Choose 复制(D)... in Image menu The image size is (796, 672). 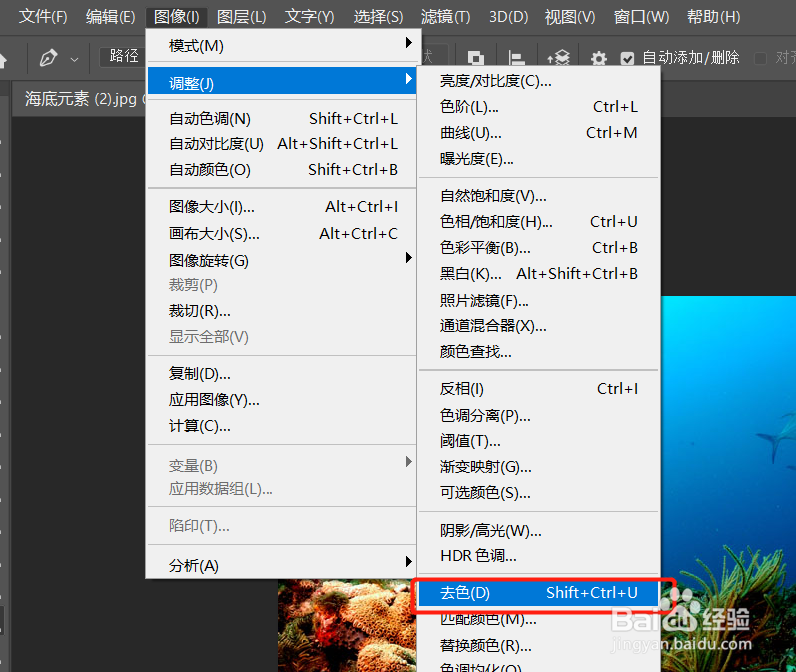(284, 374)
